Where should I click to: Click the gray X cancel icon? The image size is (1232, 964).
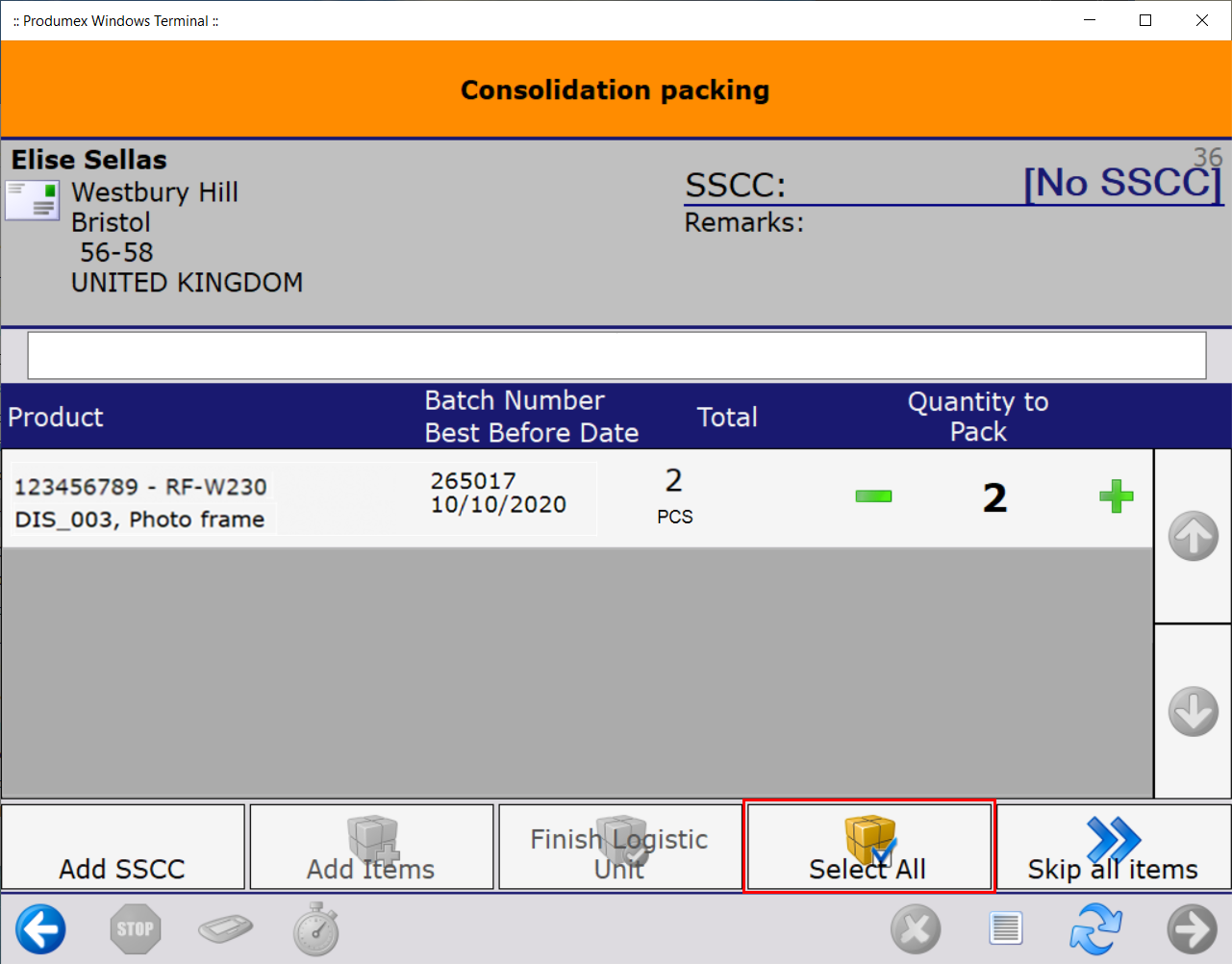[x=915, y=929]
